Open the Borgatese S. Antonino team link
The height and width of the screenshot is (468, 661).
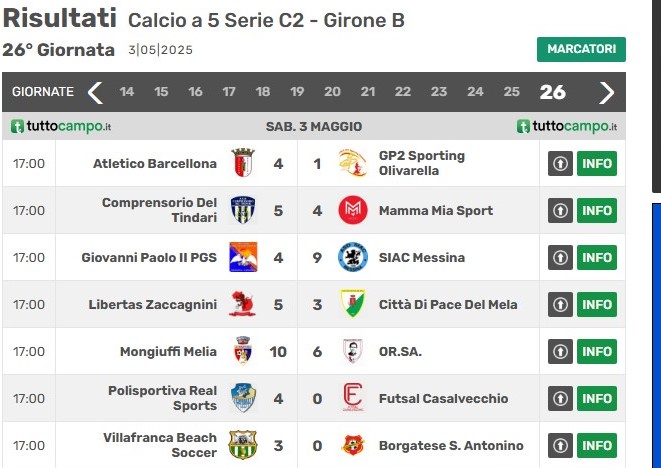[451, 445]
